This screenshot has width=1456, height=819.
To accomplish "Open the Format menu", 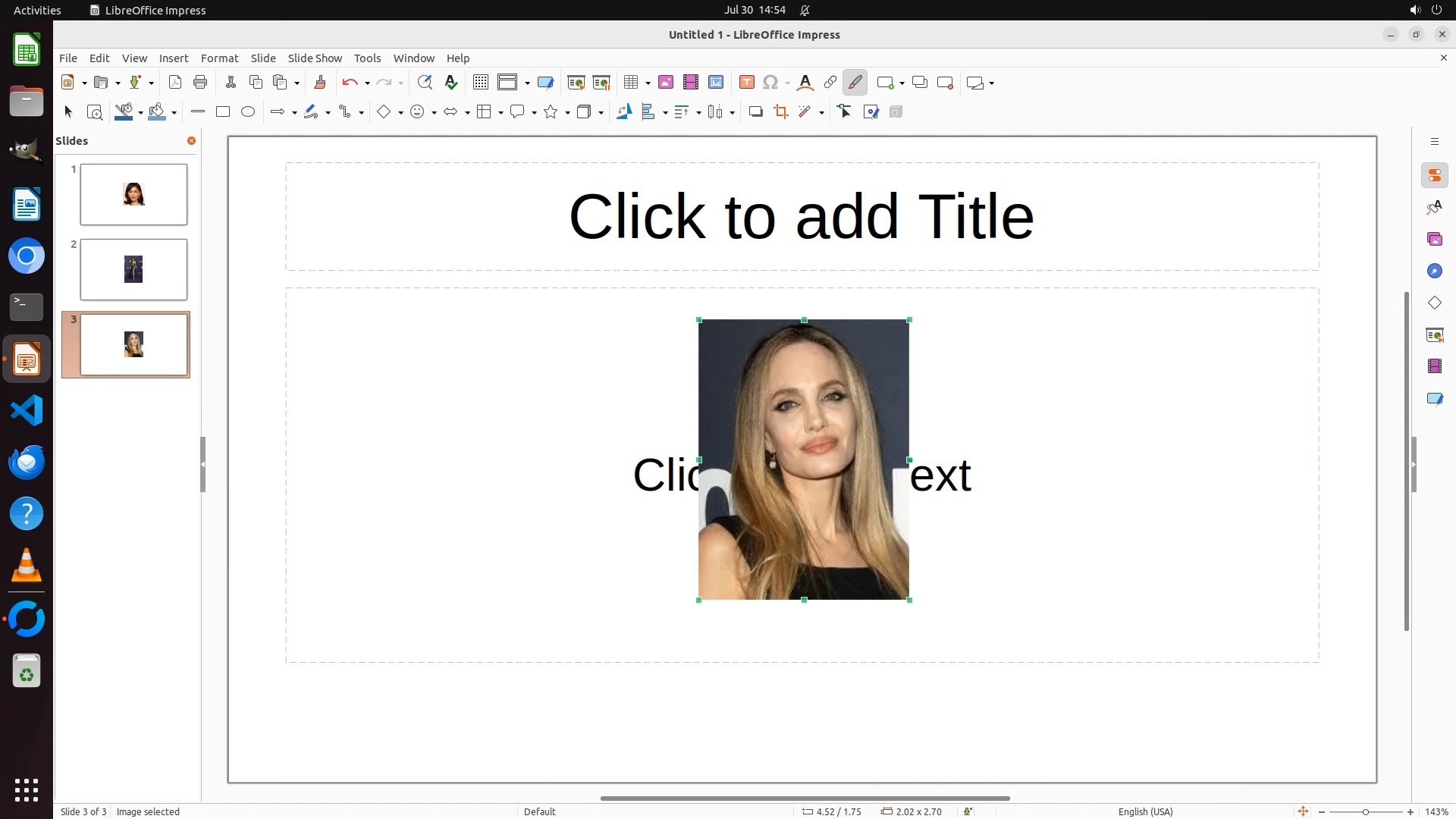I will coord(219,58).
